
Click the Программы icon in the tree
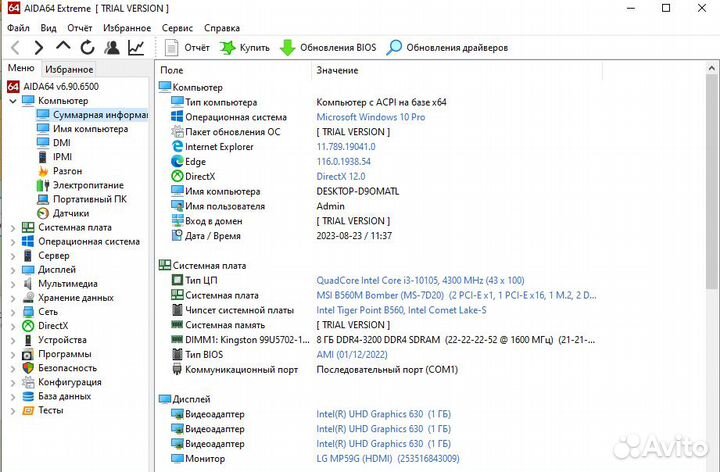(x=28, y=354)
